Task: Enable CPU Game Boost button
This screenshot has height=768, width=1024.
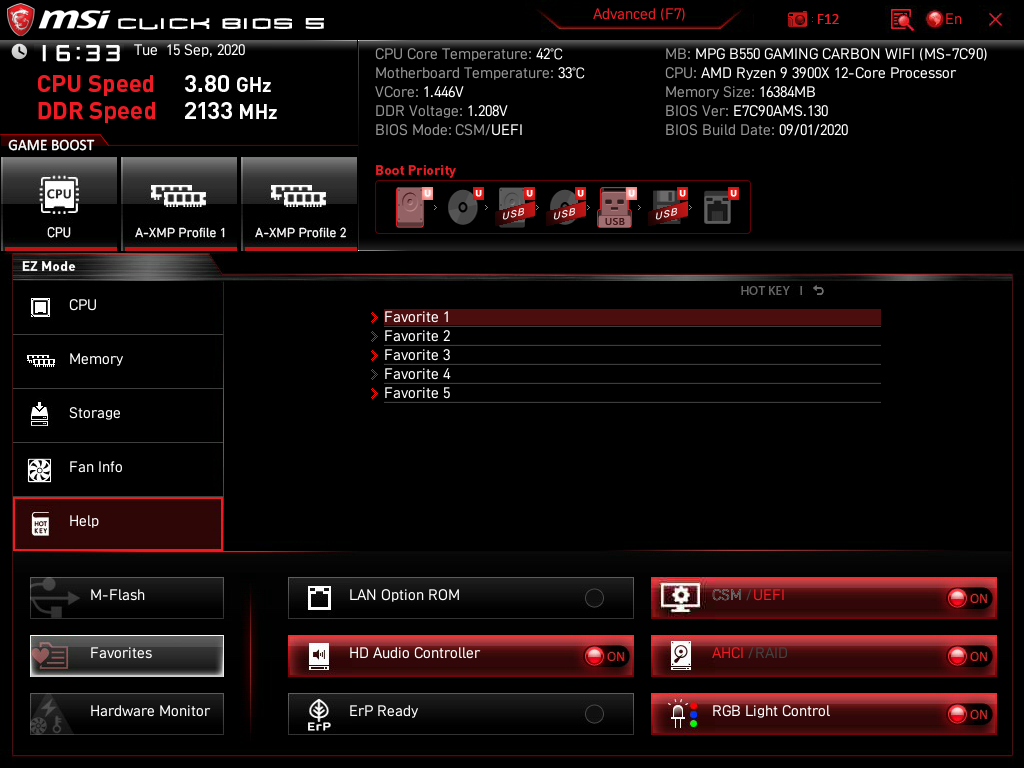Action: click(59, 204)
